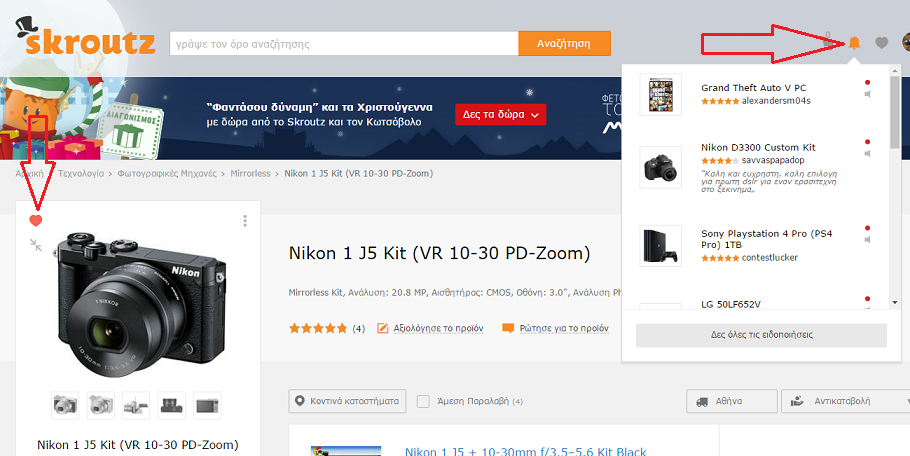Open the LG 50LF652V notification title

(x=731, y=304)
